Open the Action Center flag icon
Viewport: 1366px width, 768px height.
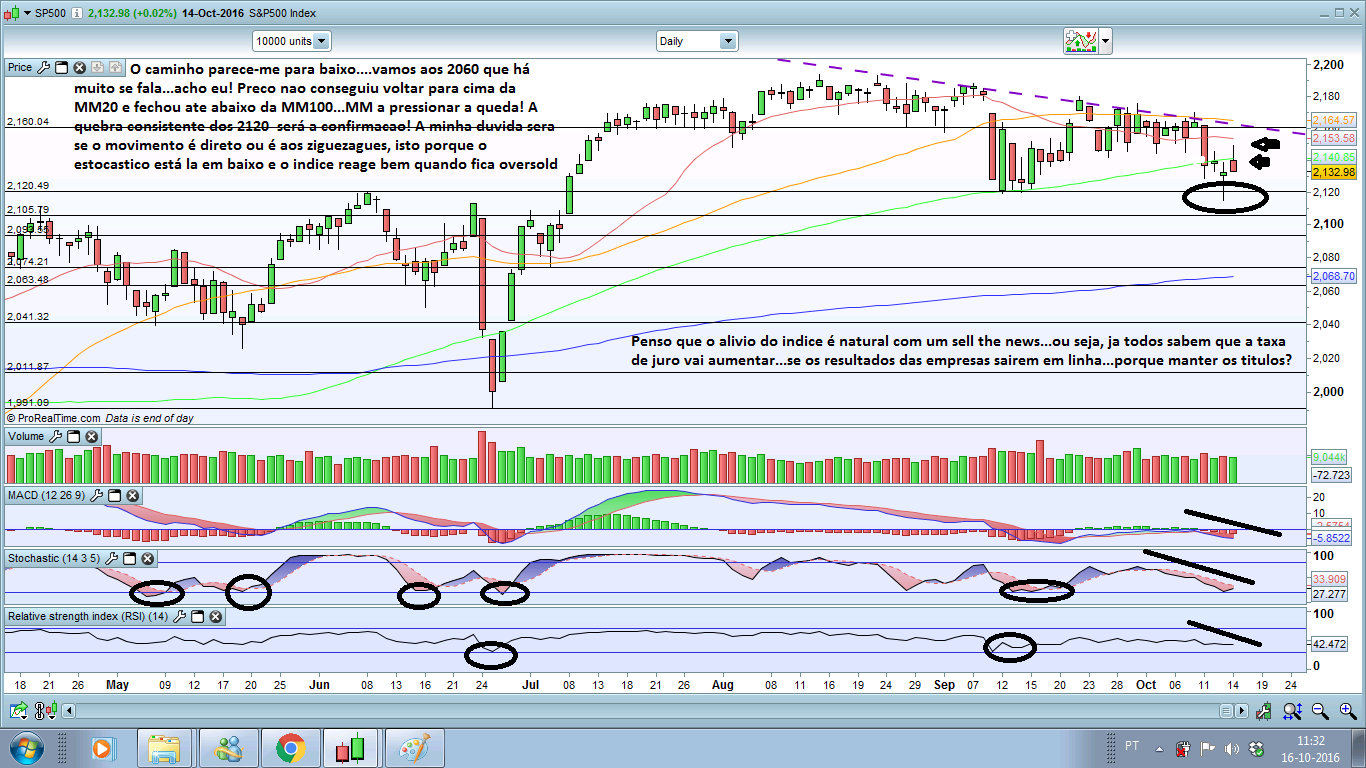(1206, 748)
